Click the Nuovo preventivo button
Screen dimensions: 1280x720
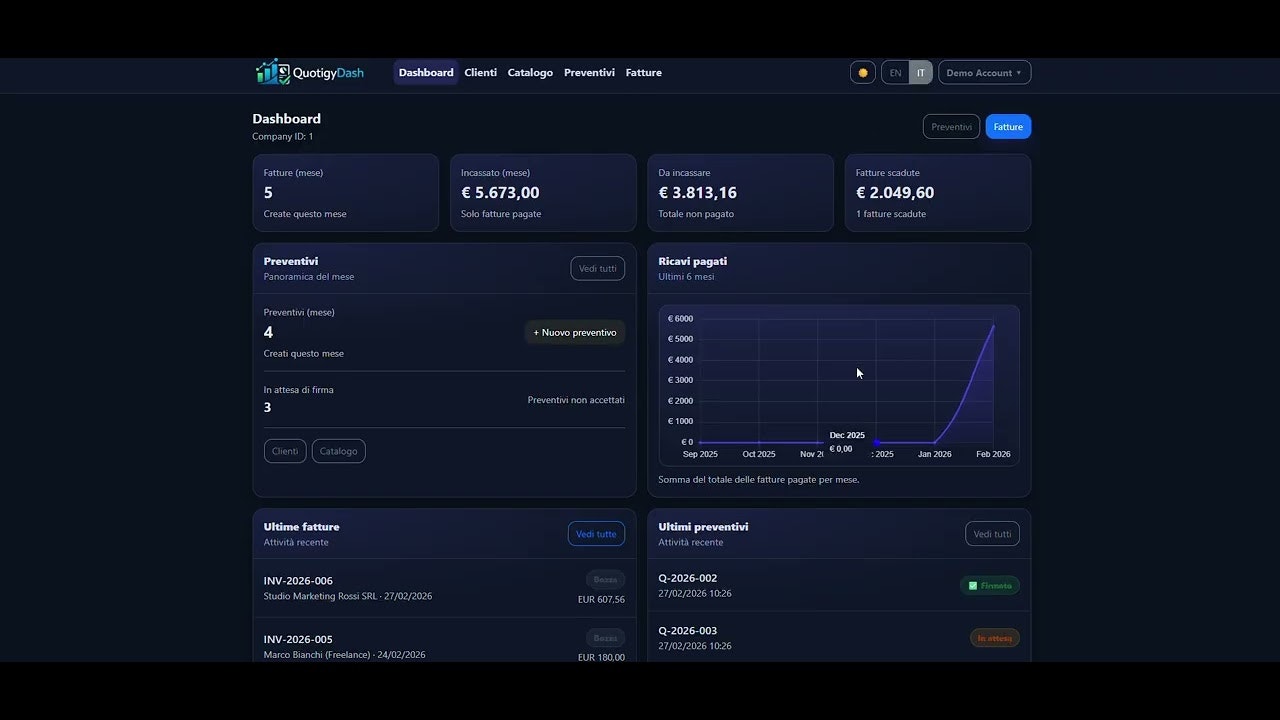tap(575, 332)
